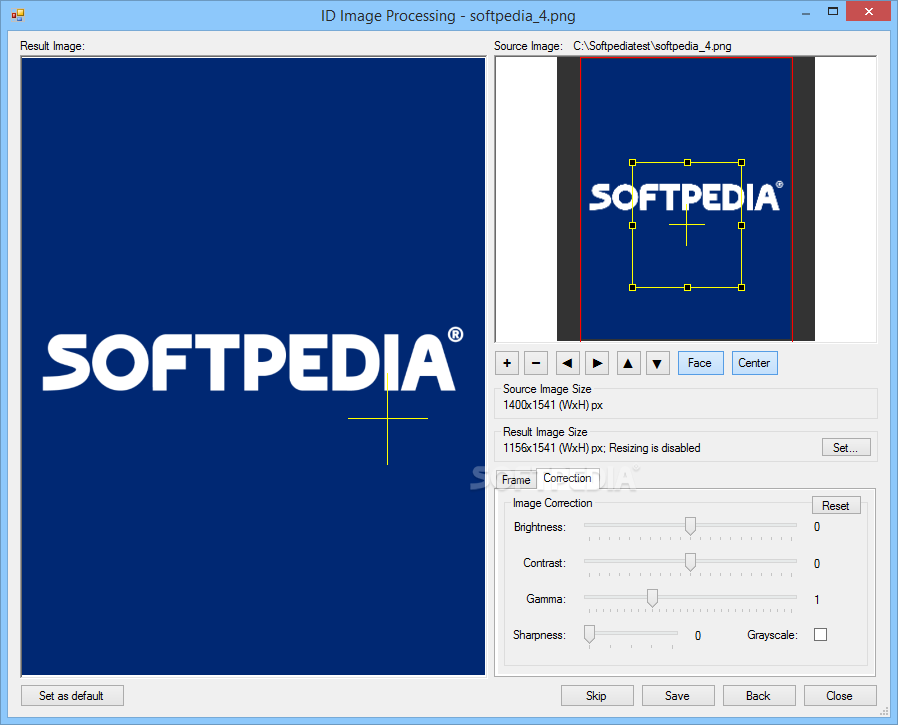Go Back to previous step
This screenshot has height=725, width=898.
point(759,696)
